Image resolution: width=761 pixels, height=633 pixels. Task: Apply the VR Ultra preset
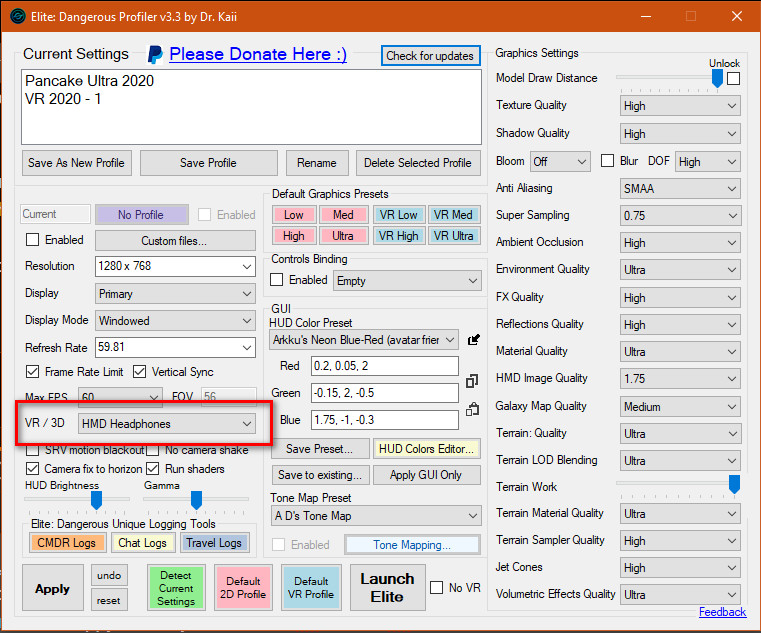[x=453, y=236]
